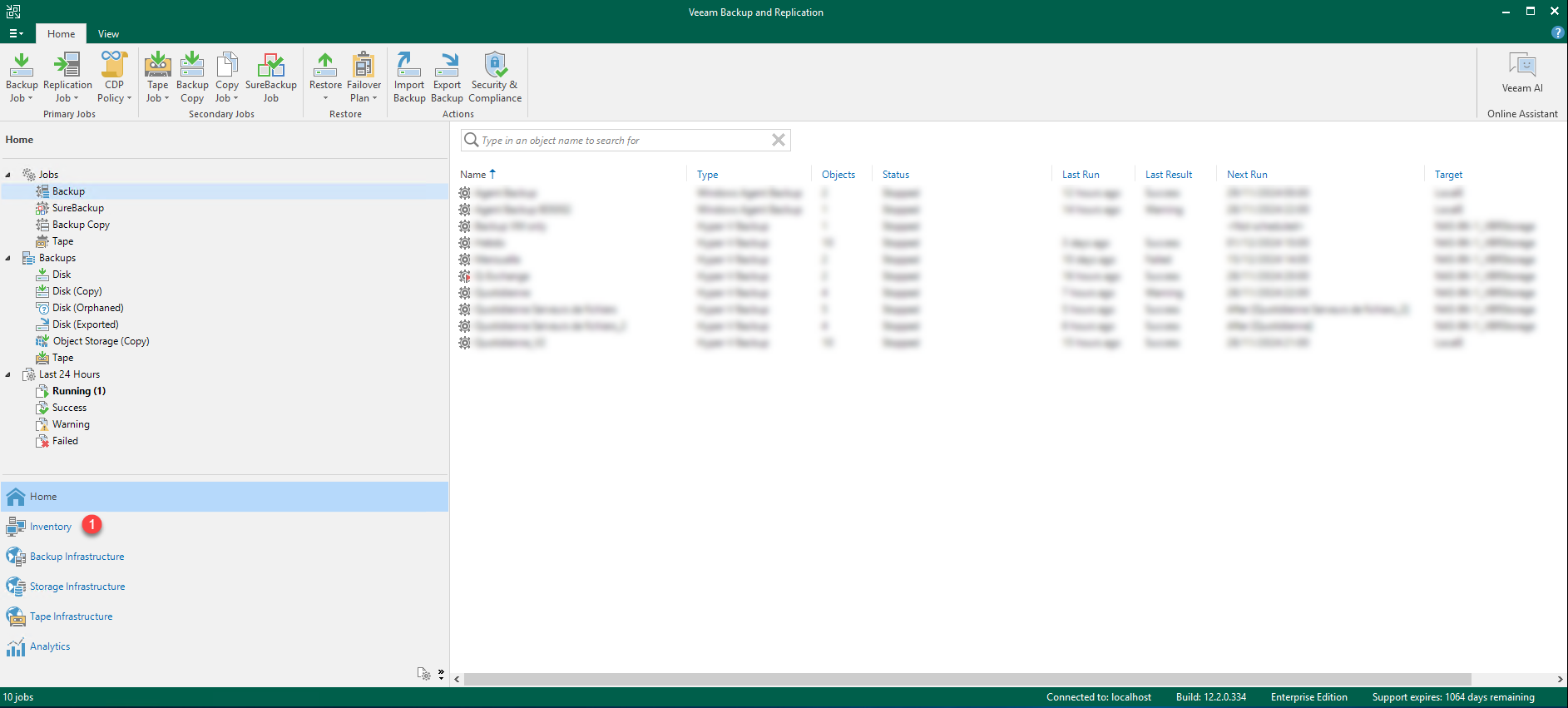
Task: Click 'Enterprise Edition' in status bar
Action: (1309, 697)
